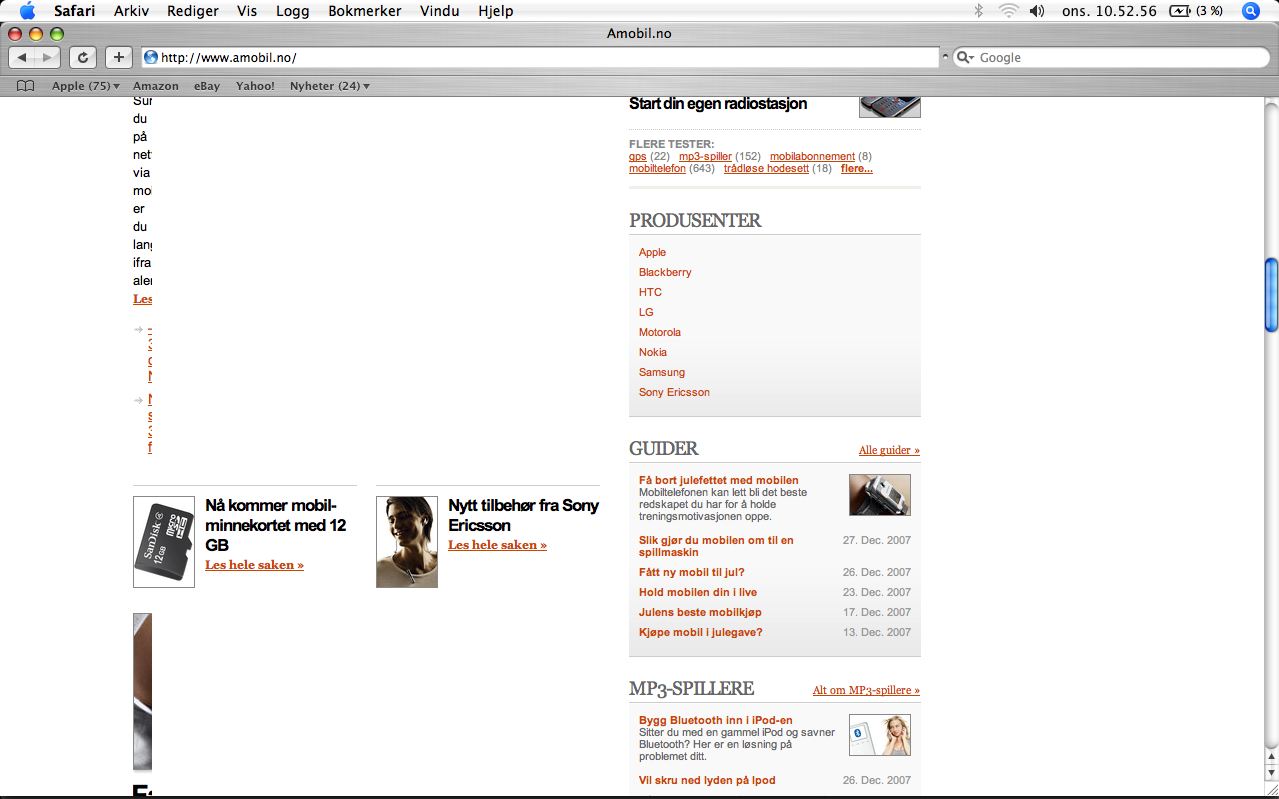Open 'Vil skru ned lyden på Ipod' article
The height and width of the screenshot is (799, 1279).
(707, 780)
